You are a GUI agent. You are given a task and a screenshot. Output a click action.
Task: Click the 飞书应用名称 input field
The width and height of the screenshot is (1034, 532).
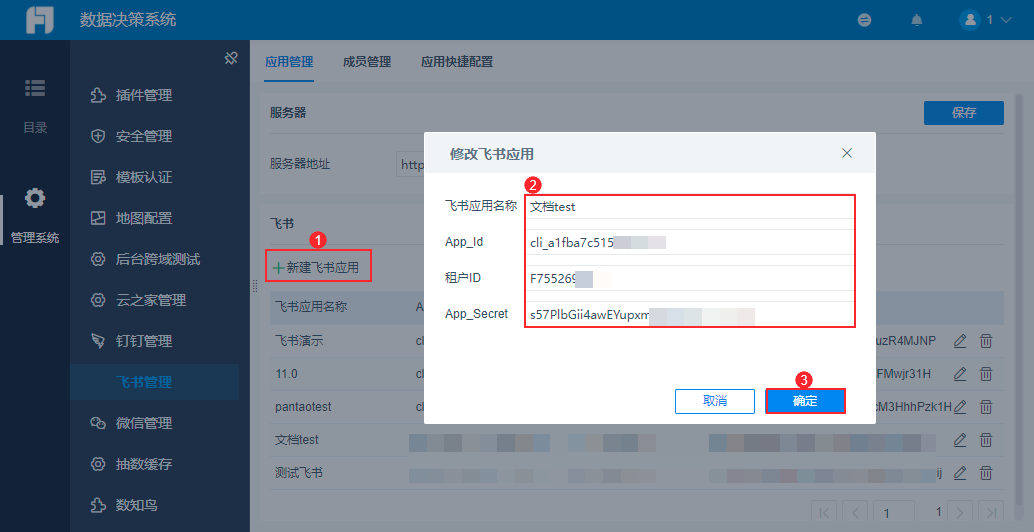(690, 206)
